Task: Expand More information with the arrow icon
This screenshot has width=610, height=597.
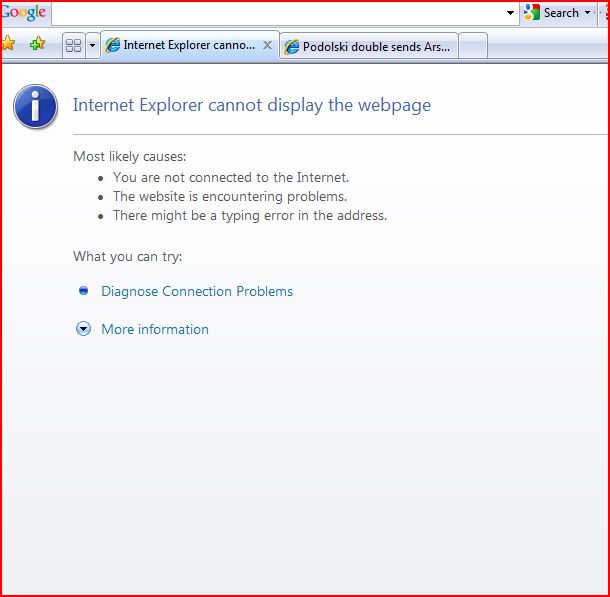Action: click(x=83, y=329)
